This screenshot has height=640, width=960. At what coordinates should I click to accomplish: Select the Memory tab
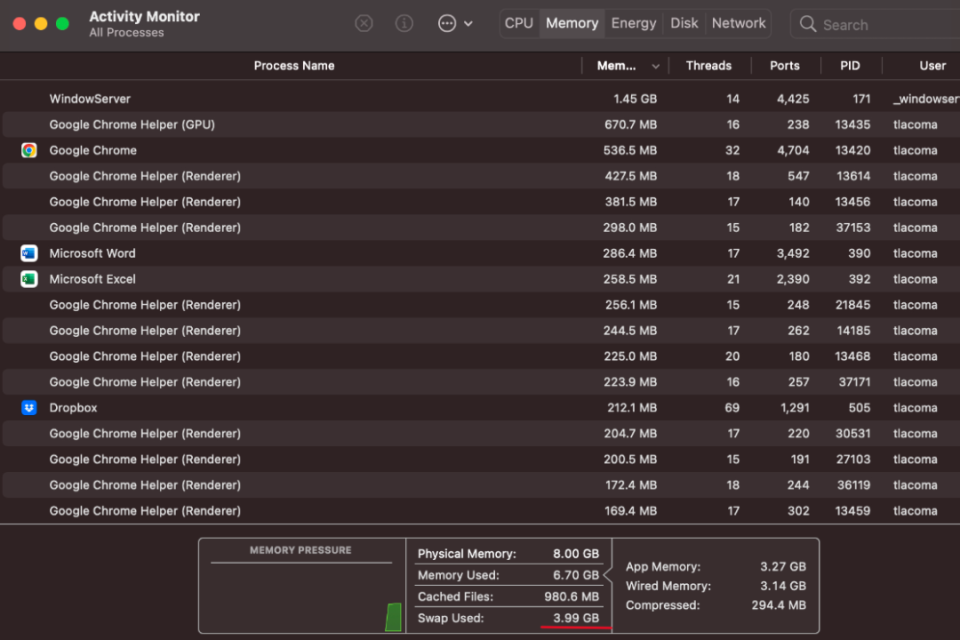572,23
